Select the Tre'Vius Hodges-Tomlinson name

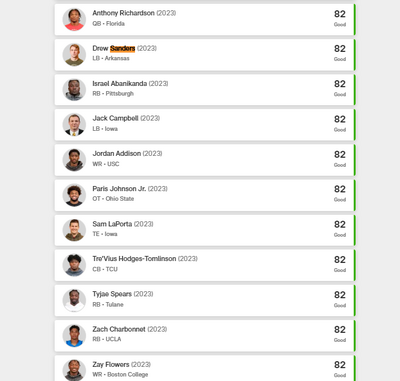134,259
